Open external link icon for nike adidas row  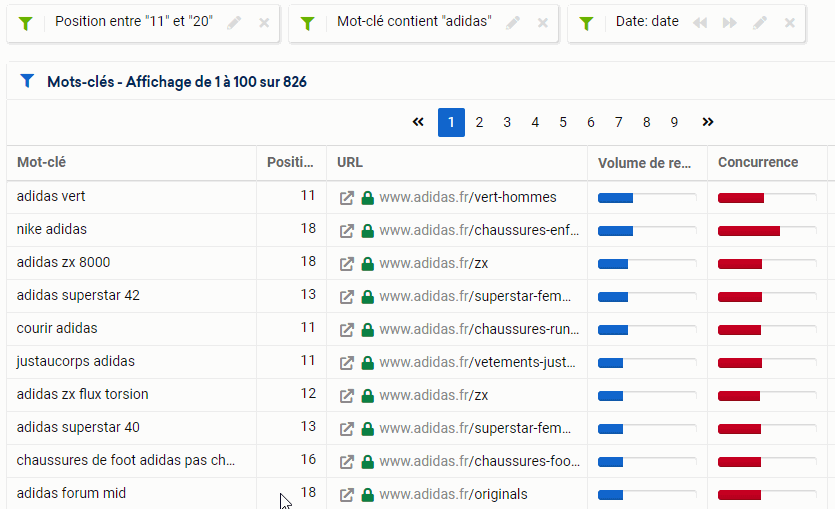pos(347,231)
